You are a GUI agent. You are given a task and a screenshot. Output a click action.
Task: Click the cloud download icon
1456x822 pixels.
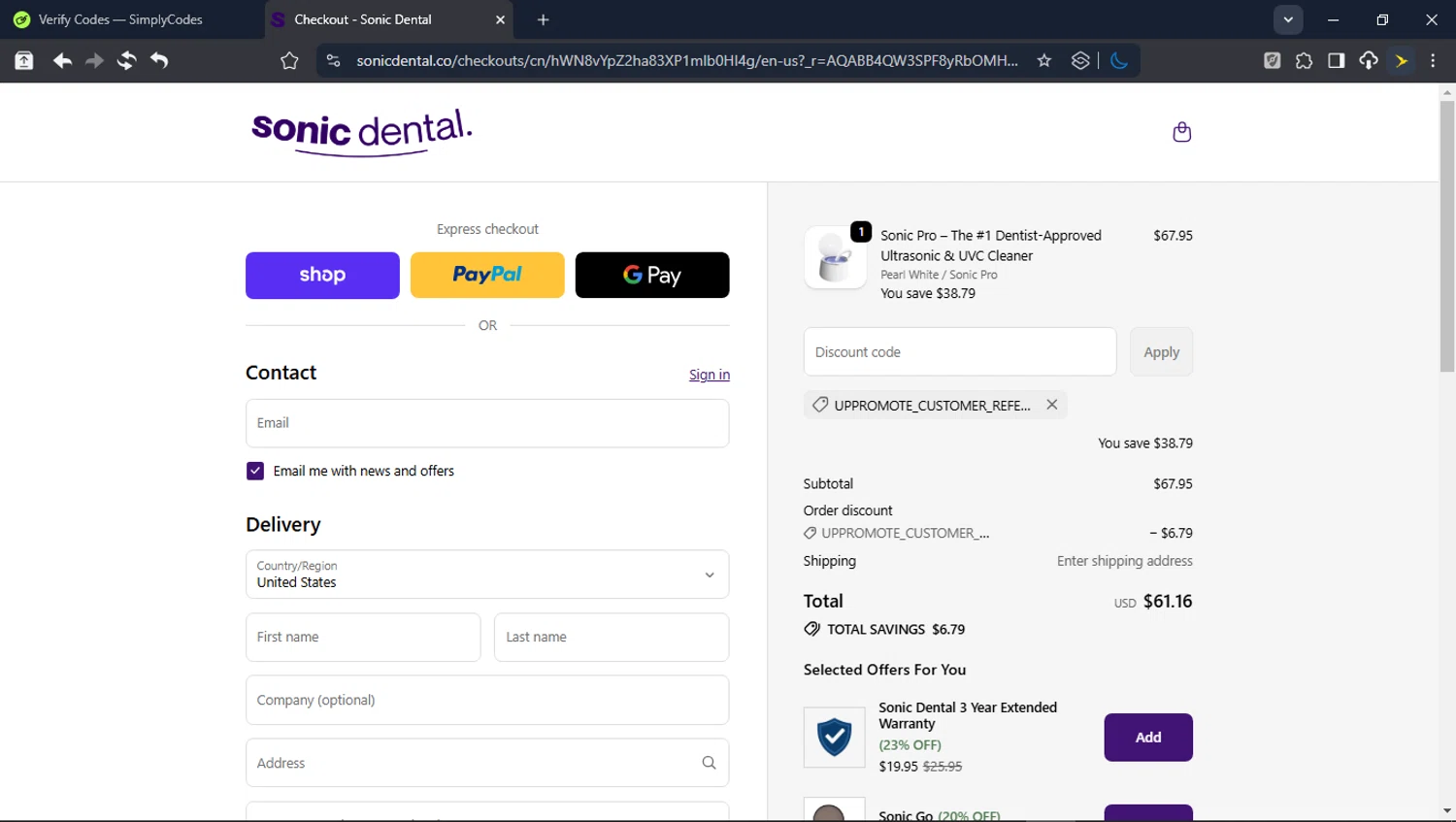[1368, 60]
